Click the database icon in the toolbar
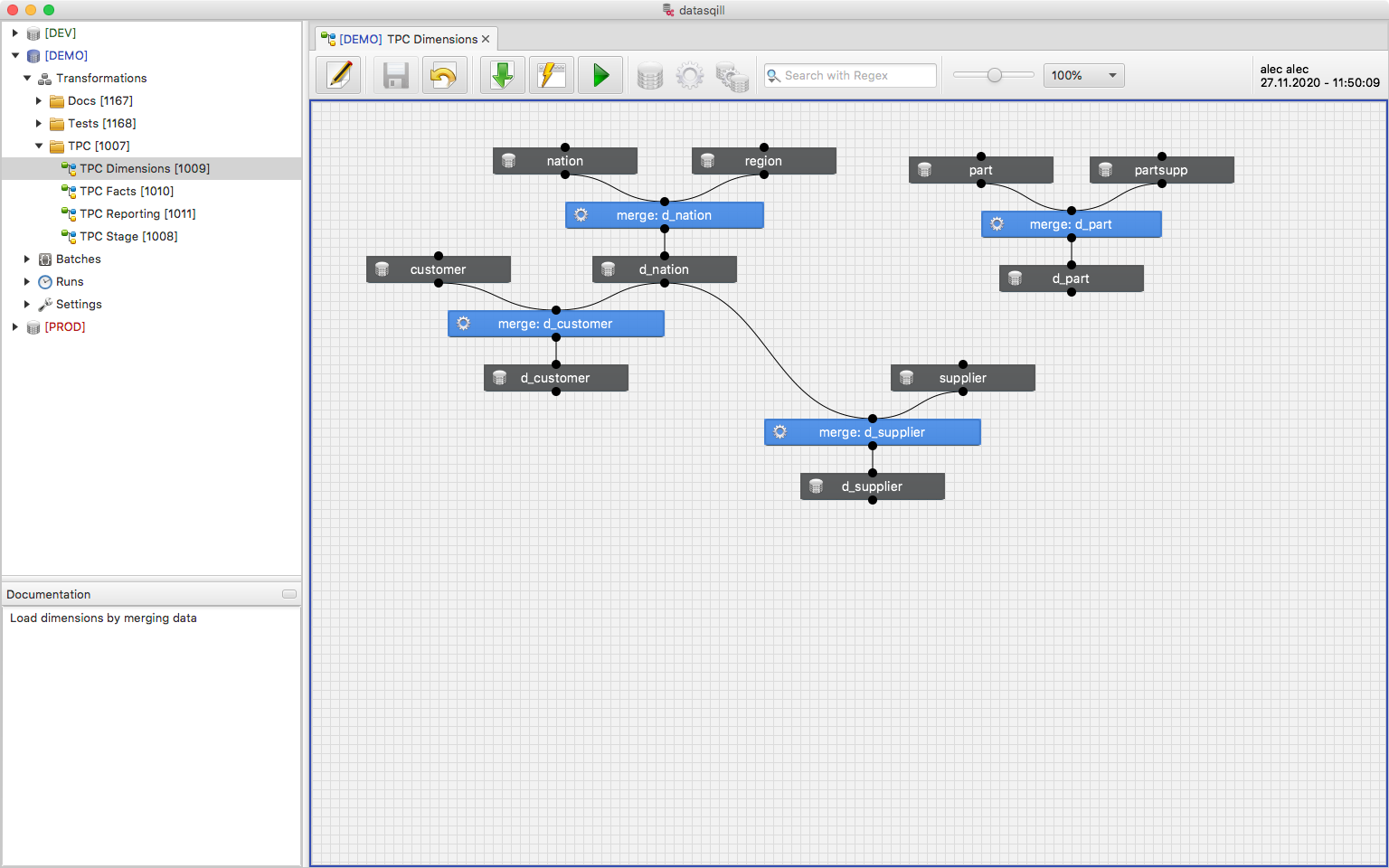1389x868 pixels. [649, 75]
